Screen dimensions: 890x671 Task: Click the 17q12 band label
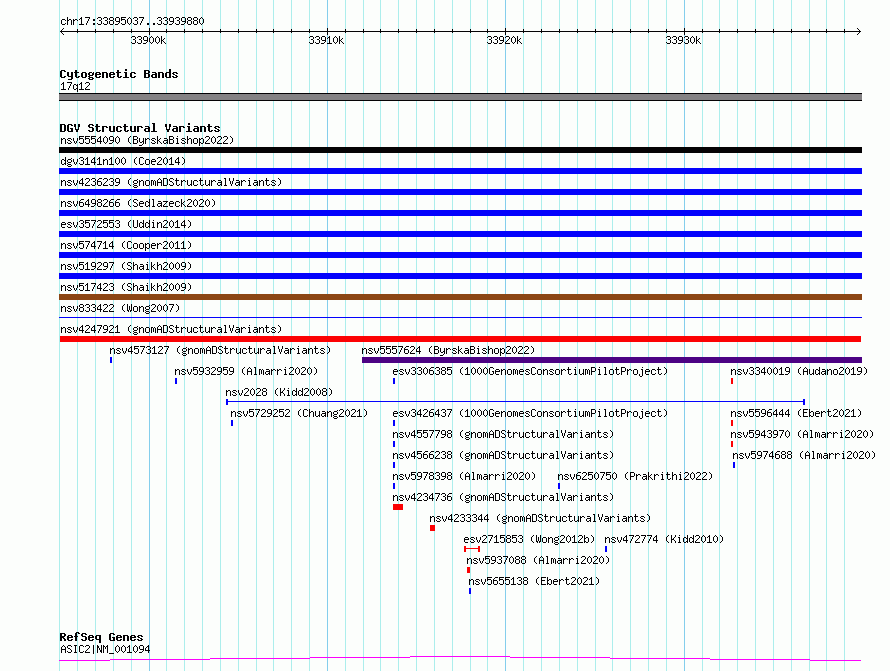pos(75,86)
